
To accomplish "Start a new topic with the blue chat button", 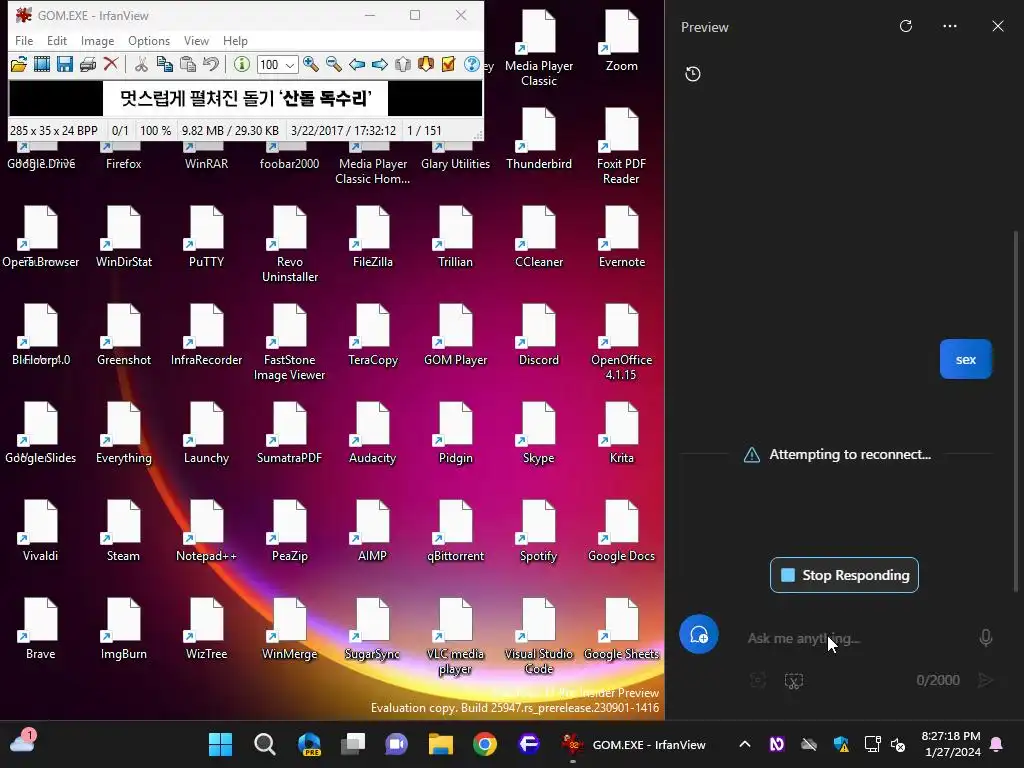I will tap(699, 634).
